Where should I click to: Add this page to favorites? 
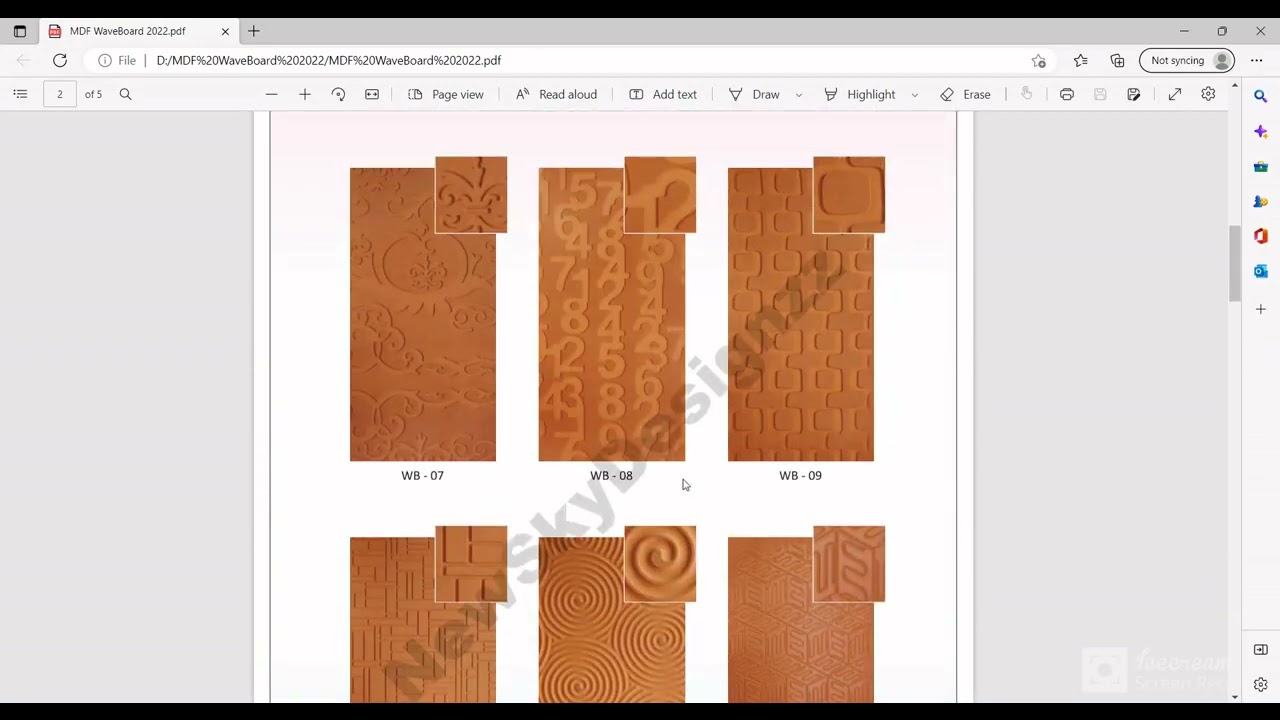click(1039, 60)
